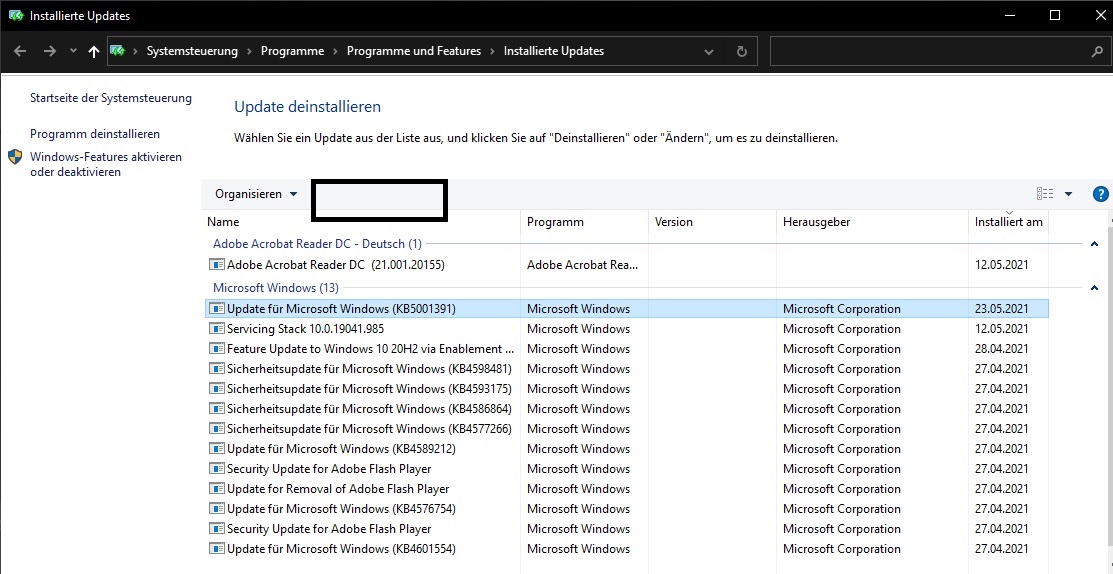Open recent locations dropdown next to forward arrow
This screenshot has width=1113, height=574.
[73, 51]
